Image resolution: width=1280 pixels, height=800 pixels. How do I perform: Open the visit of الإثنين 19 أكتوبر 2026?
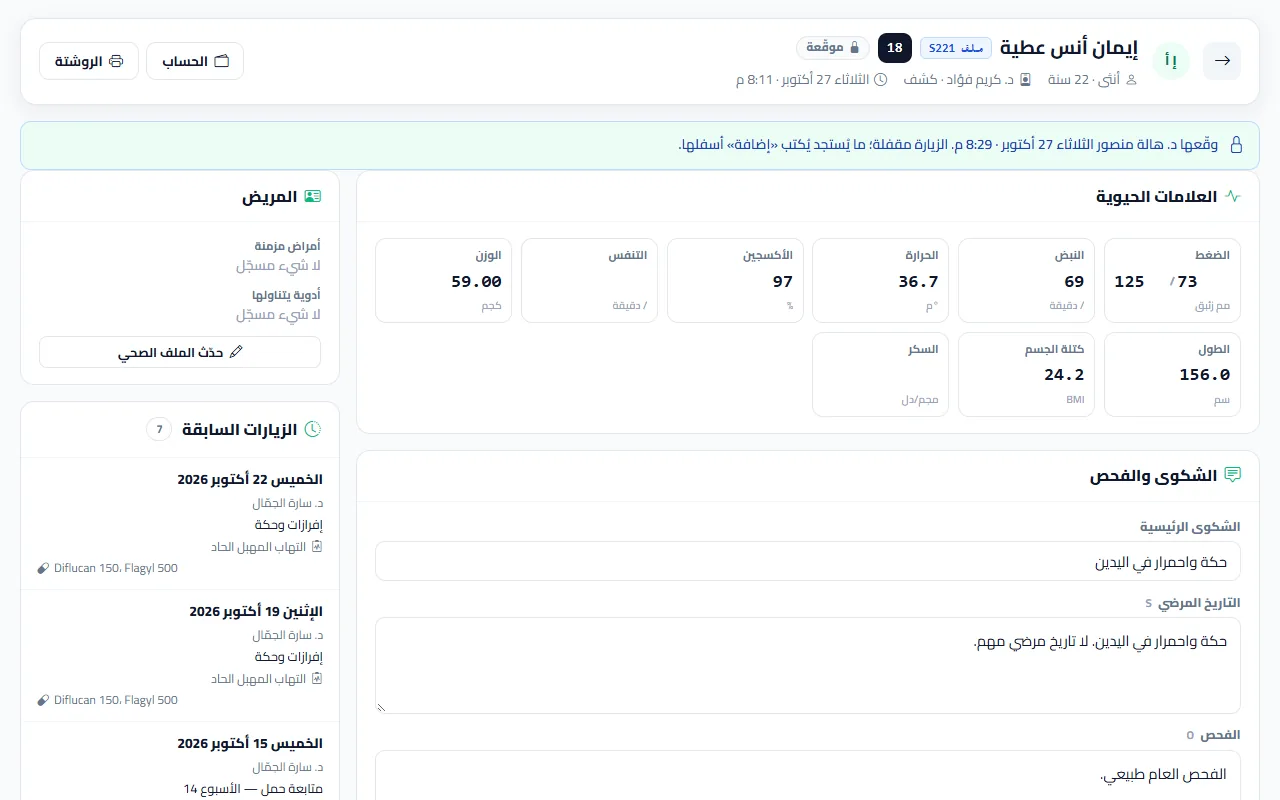pyautogui.click(x=180, y=655)
